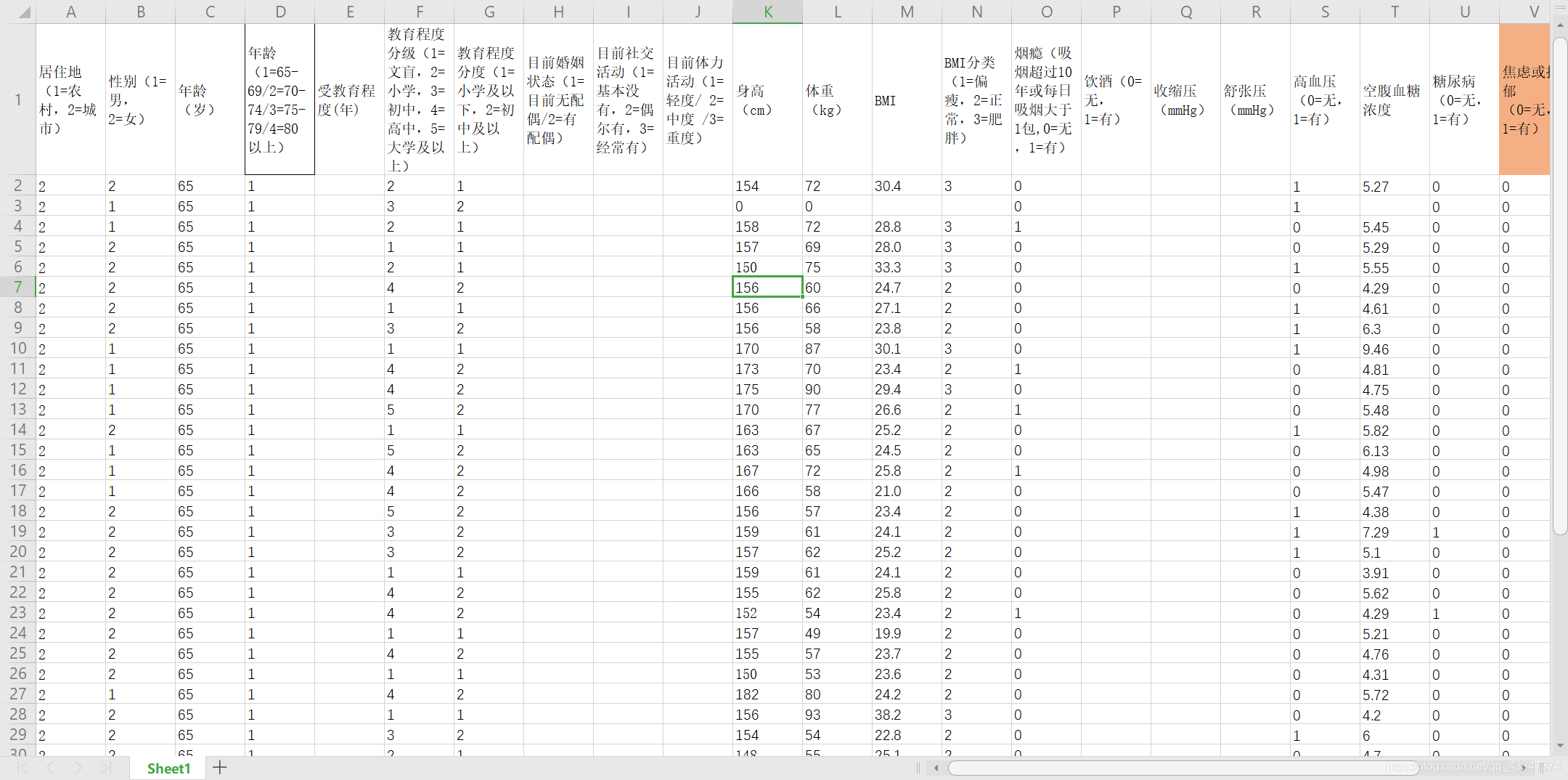This screenshot has height=780, width=1568.
Task: Click the BMI分类 header cell
Action: click(976, 99)
